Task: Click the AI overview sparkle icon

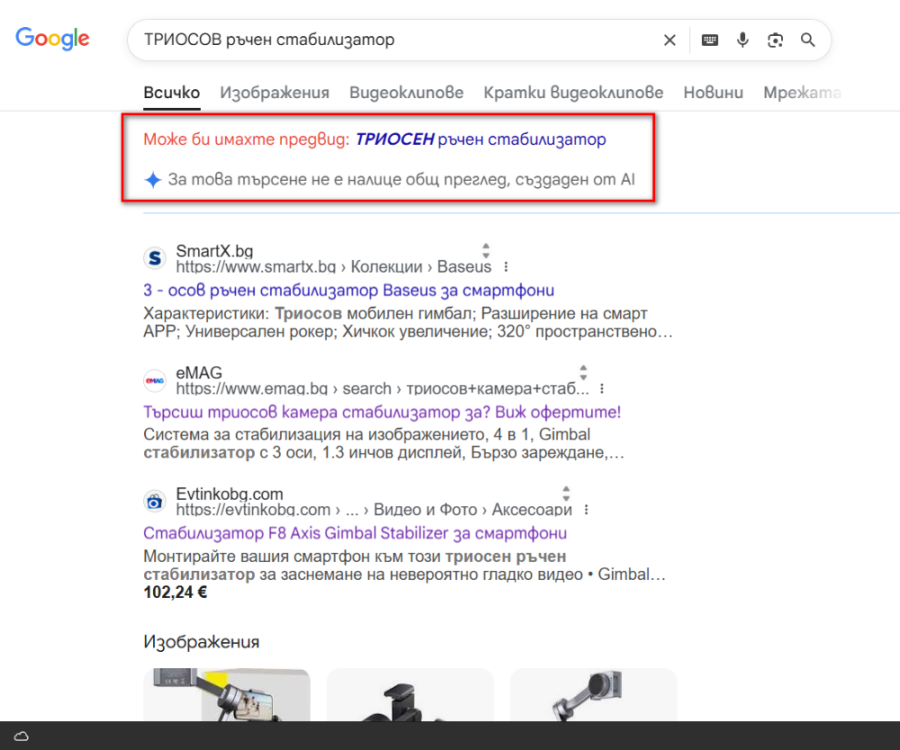Action: click(x=153, y=180)
